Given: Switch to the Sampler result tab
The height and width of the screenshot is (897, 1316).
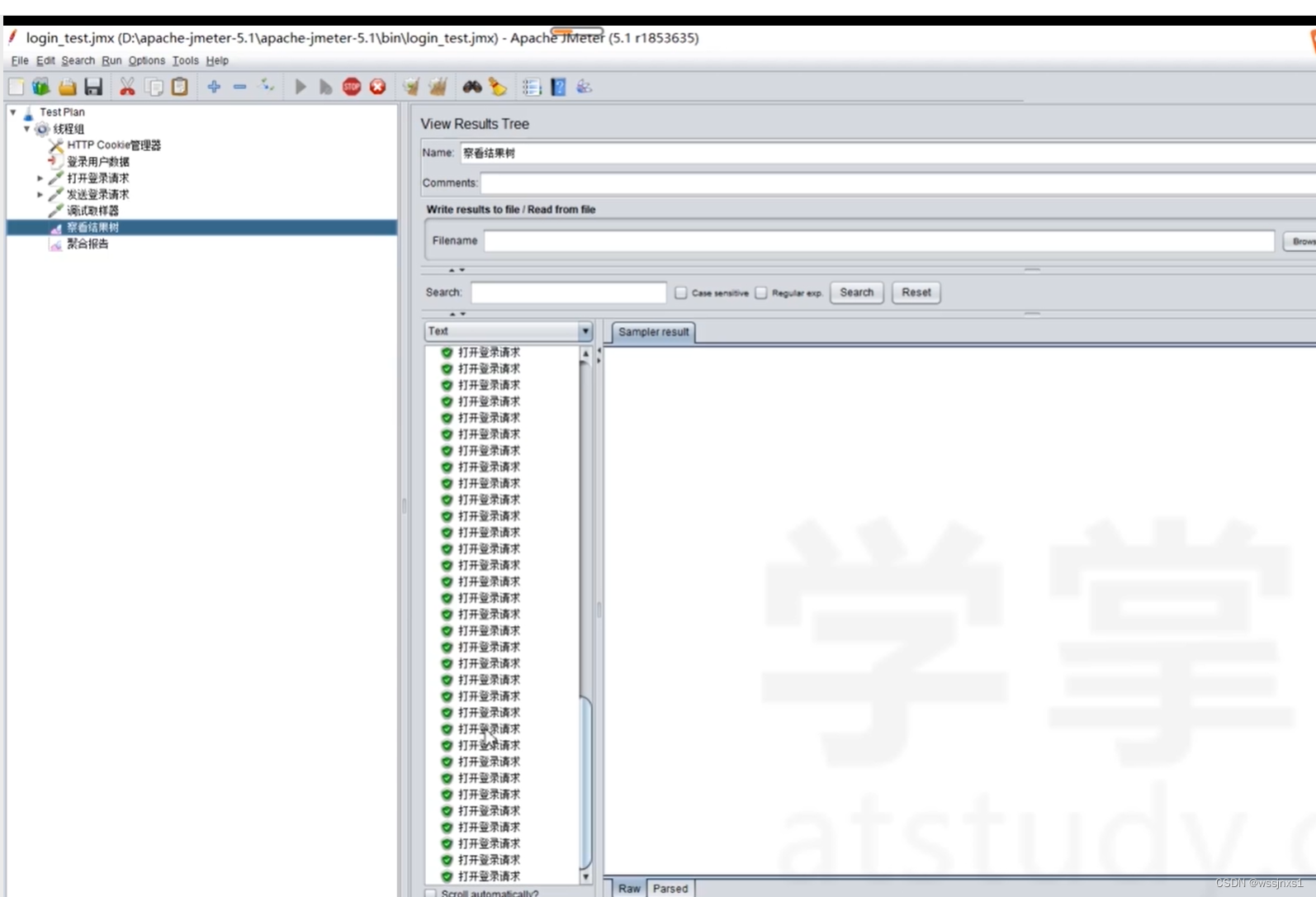Looking at the screenshot, I should point(653,332).
